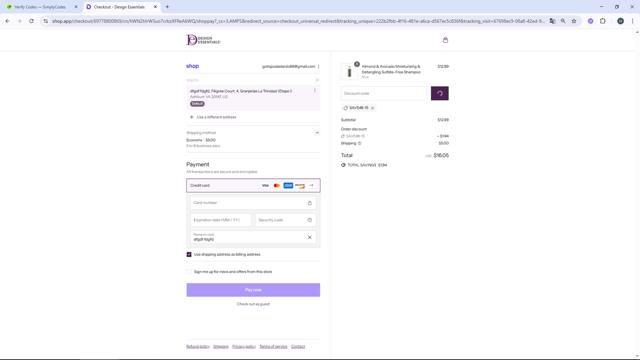Viewport: 640px width, 360px height.
Task: Select the Checkout - Design Essentials tab
Action: [x=120, y=7]
